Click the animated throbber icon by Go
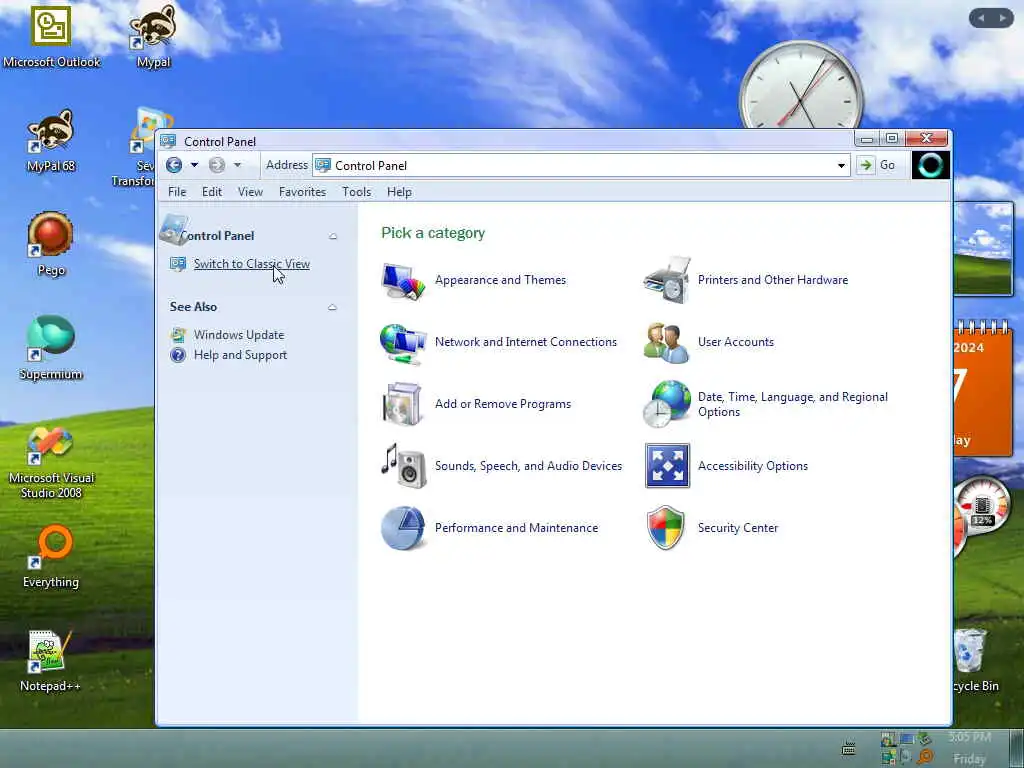1024x768 pixels. (931, 165)
